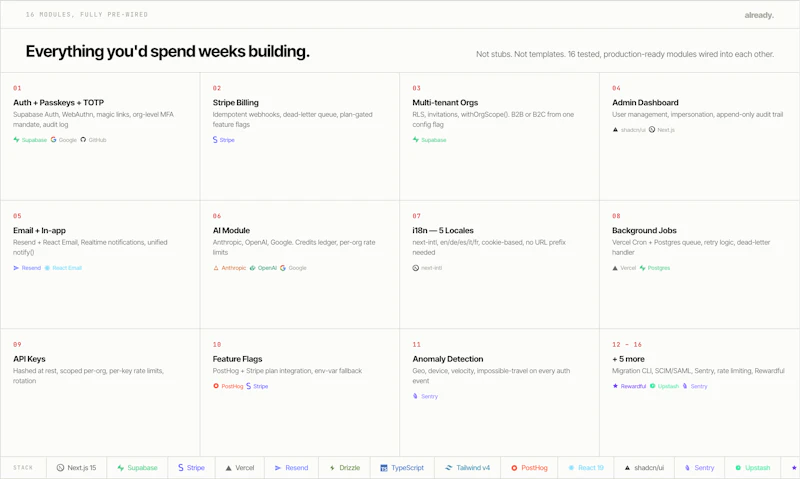This screenshot has width=800, height=479.
Task: Click the '12 - 16' module number label
Action: (627, 344)
